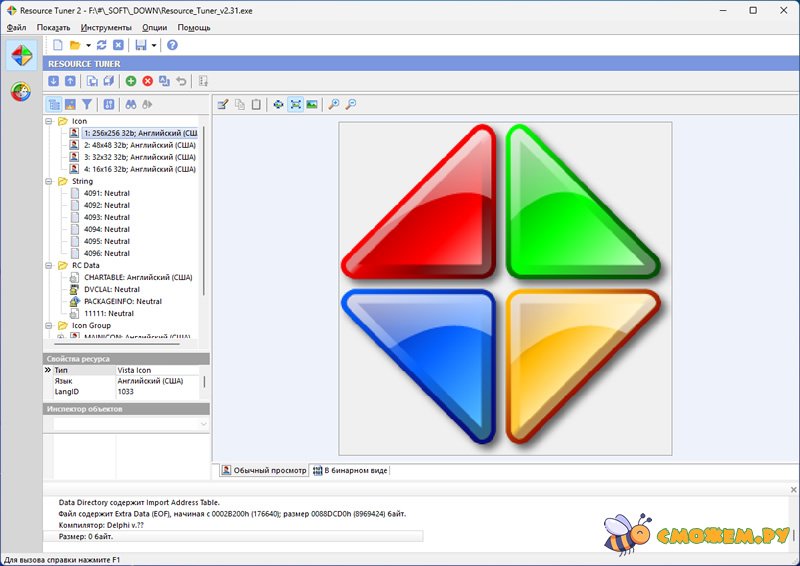Click the blue Help question mark icon
This screenshot has width=800, height=566.
172,45
